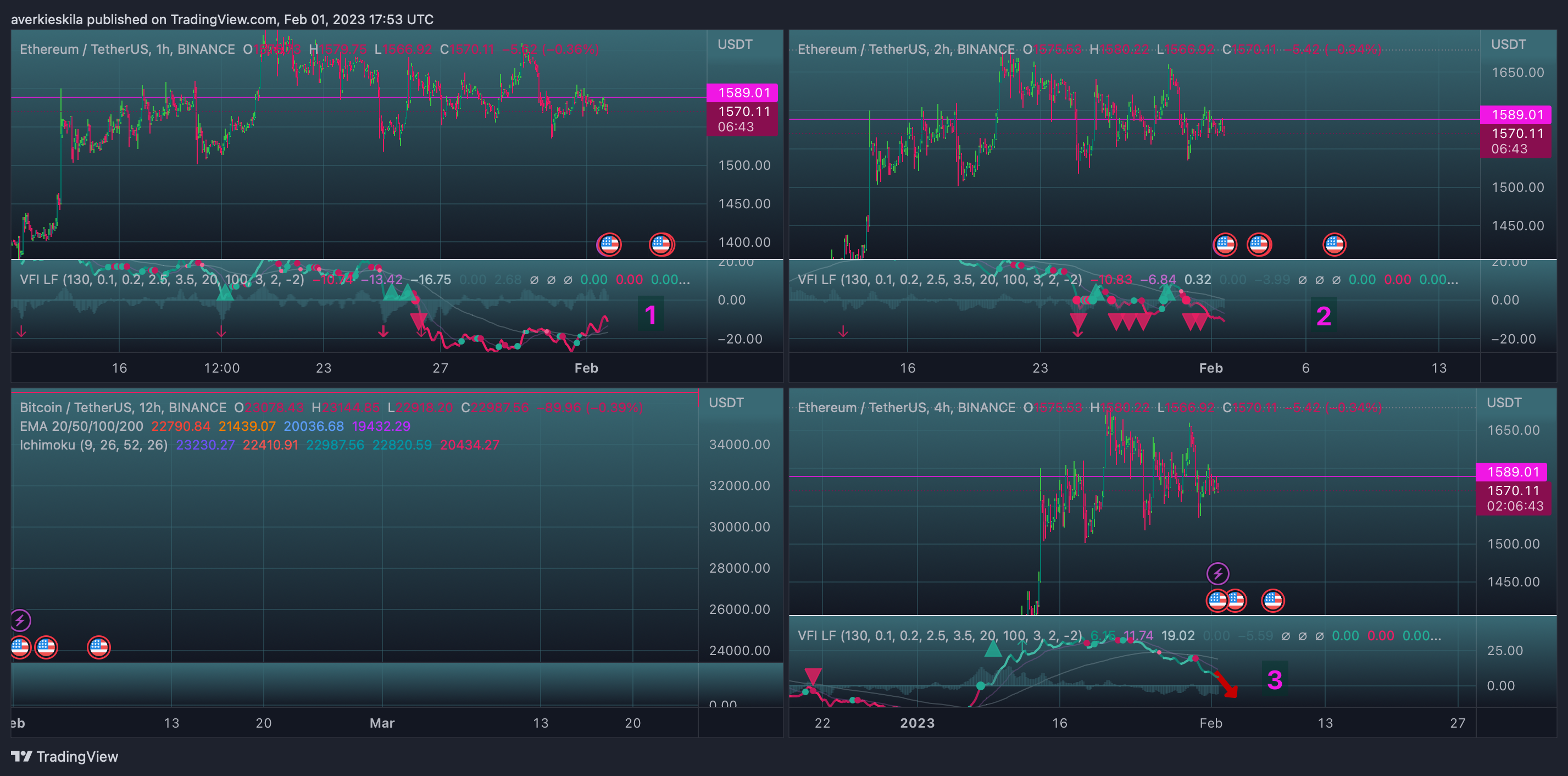
Task: Click the Ethereum / TetherUS, 1h, BINANCE title
Action: pos(127,49)
